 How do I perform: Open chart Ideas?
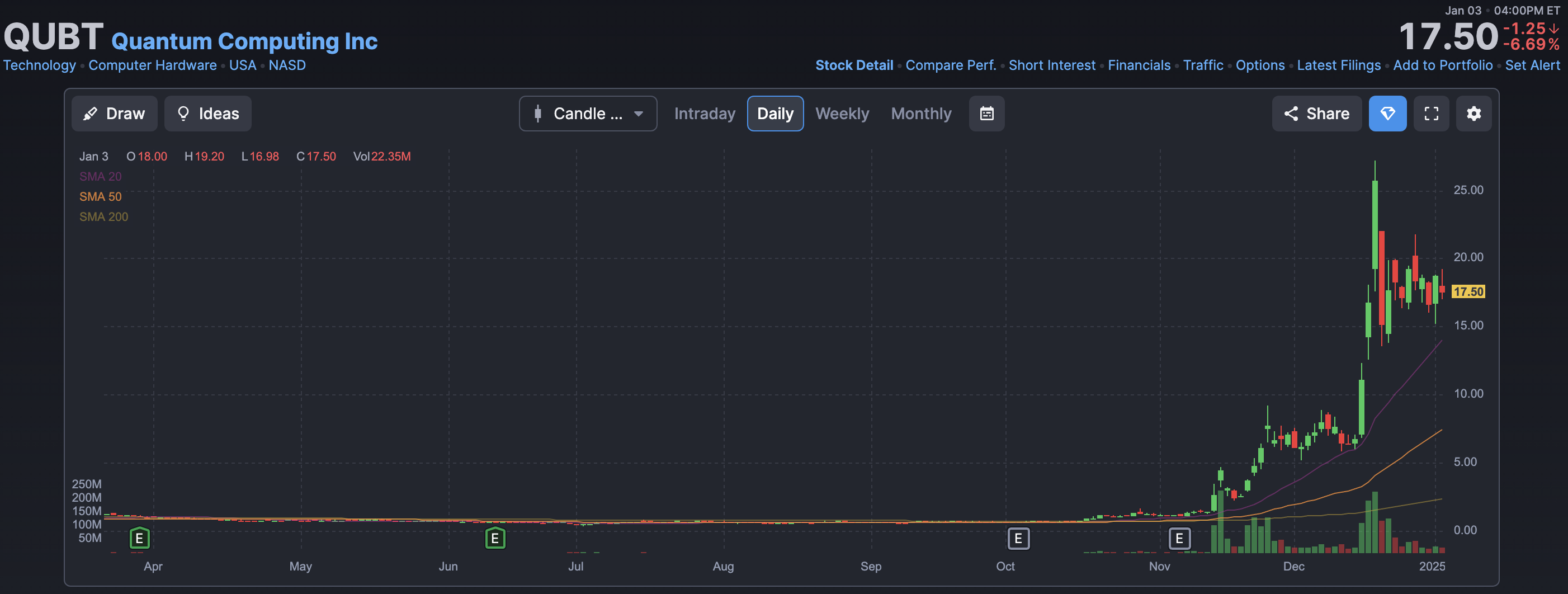(x=207, y=114)
